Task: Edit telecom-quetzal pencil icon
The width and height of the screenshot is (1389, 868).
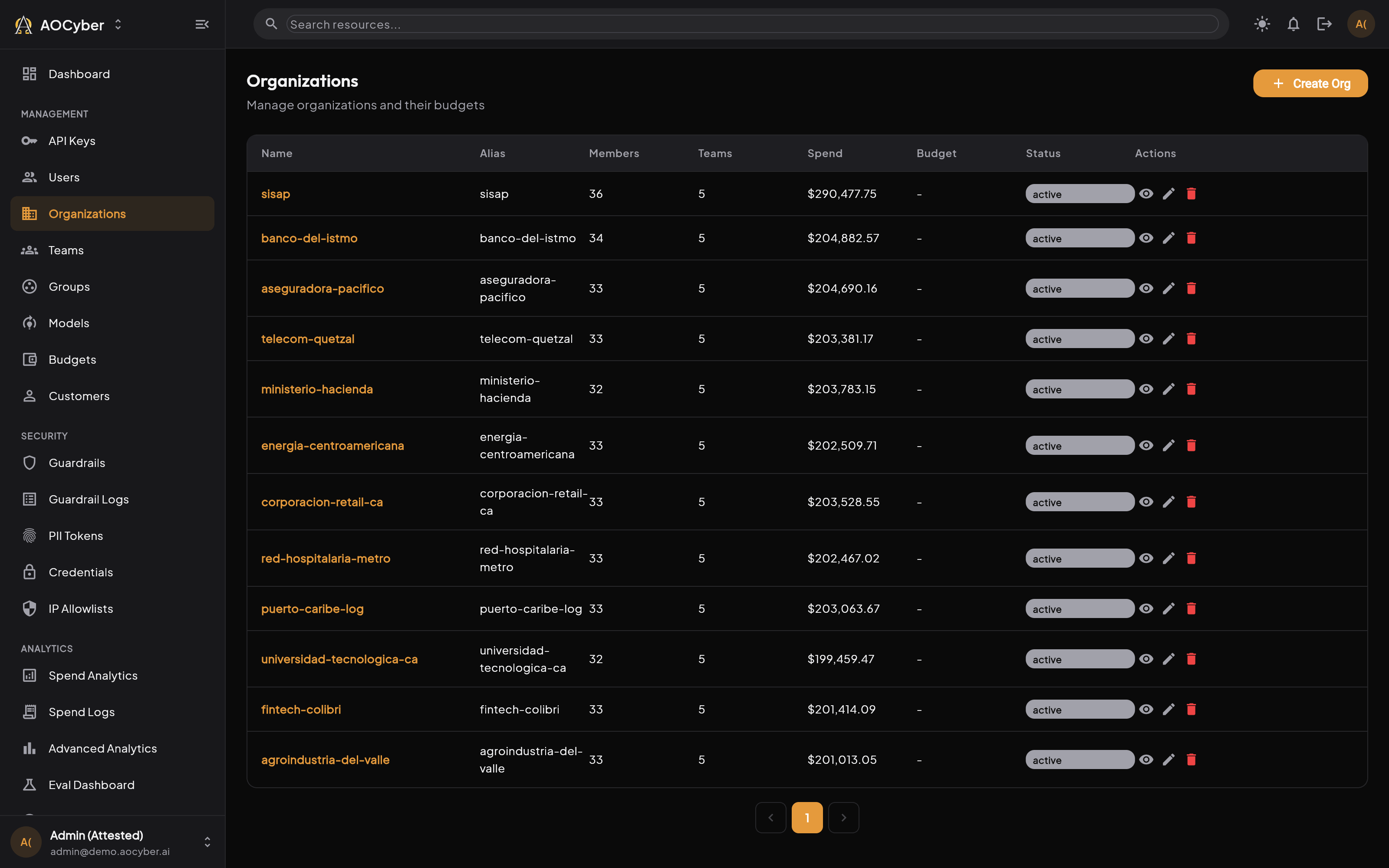Action: [x=1168, y=339]
